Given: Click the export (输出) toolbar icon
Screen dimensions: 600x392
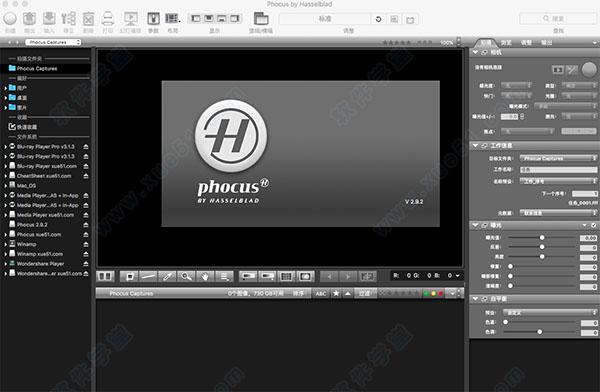Looking at the screenshot, I should coord(29,18).
